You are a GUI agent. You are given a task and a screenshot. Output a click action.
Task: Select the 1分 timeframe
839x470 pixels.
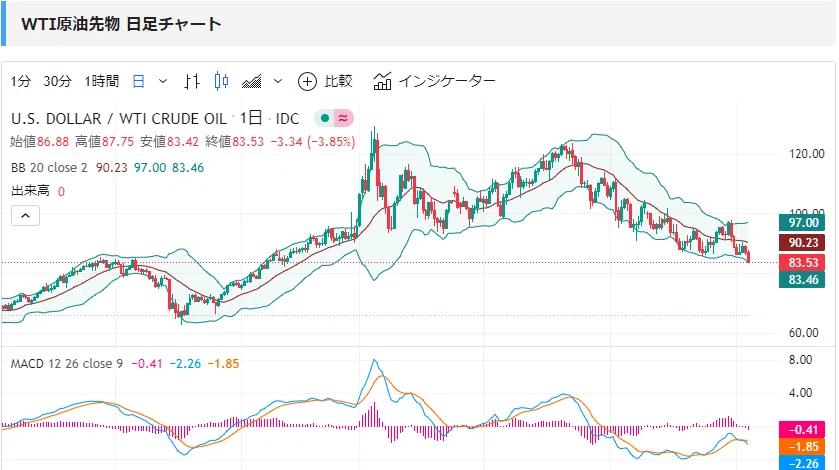pos(21,81)
